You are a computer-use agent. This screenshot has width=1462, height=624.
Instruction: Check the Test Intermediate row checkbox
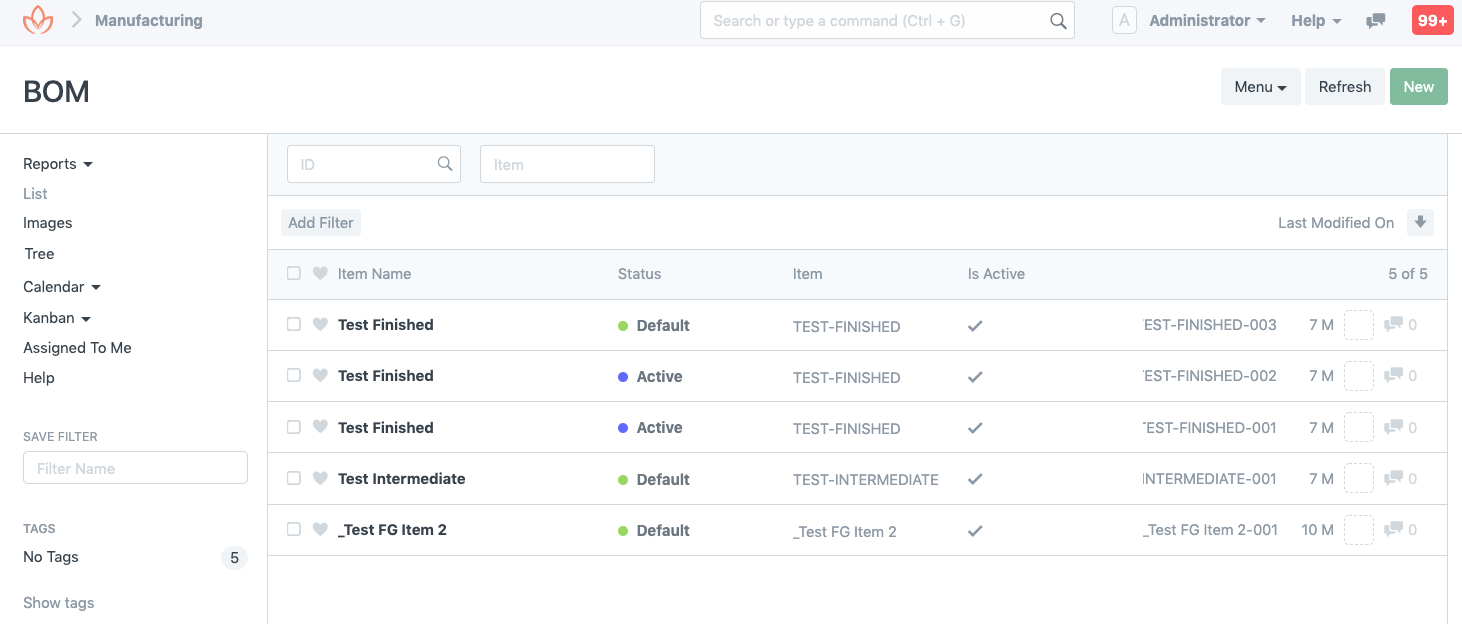tap(293, 478)
